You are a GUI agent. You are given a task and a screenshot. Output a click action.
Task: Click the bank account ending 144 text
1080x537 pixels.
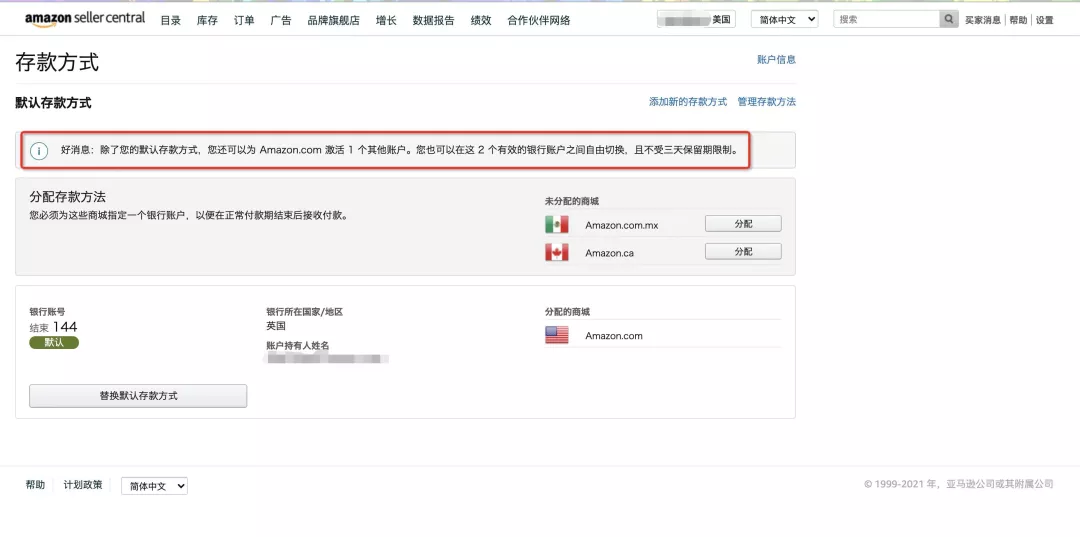53,327
